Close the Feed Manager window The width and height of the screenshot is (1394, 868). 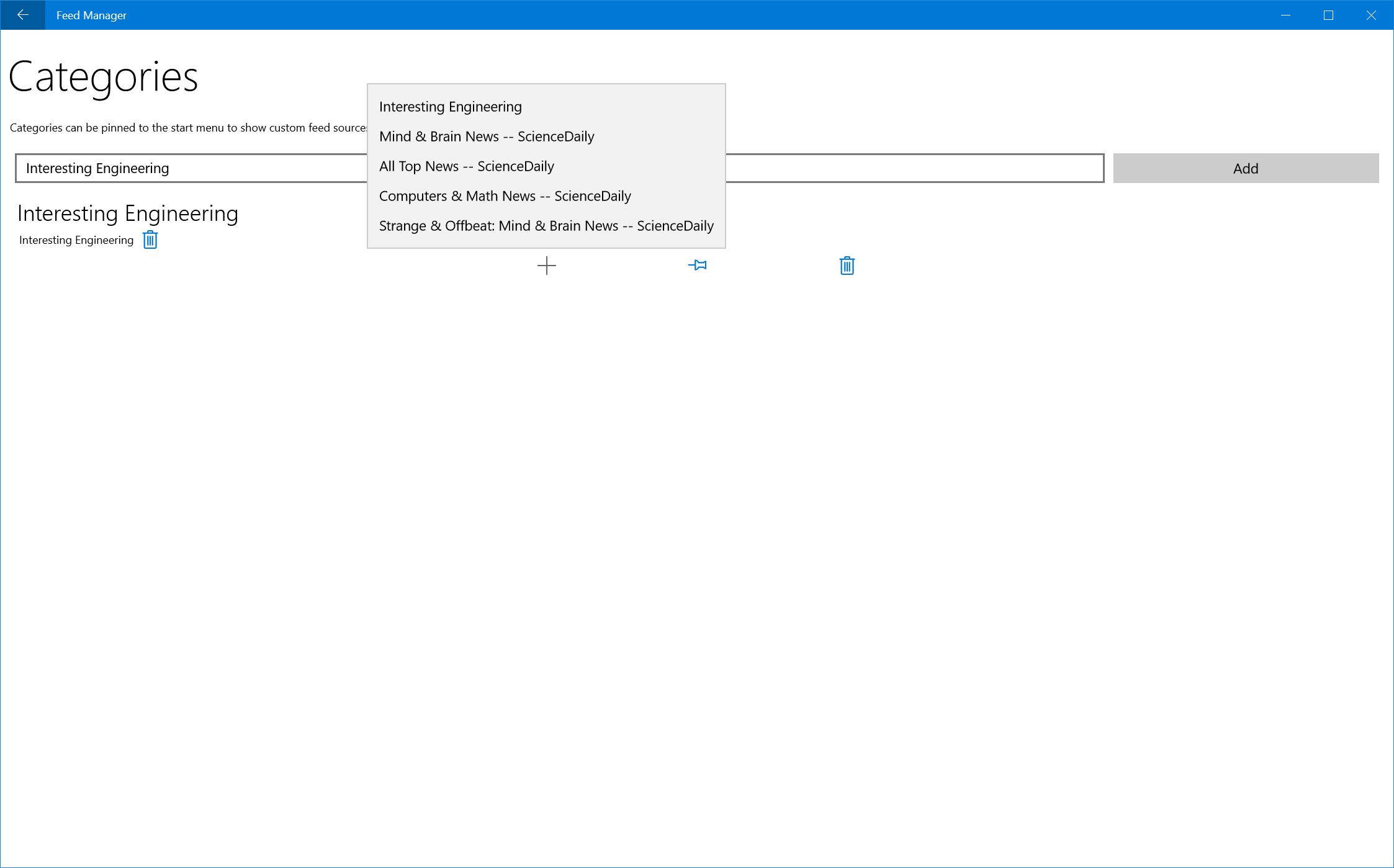point(1371,15)
